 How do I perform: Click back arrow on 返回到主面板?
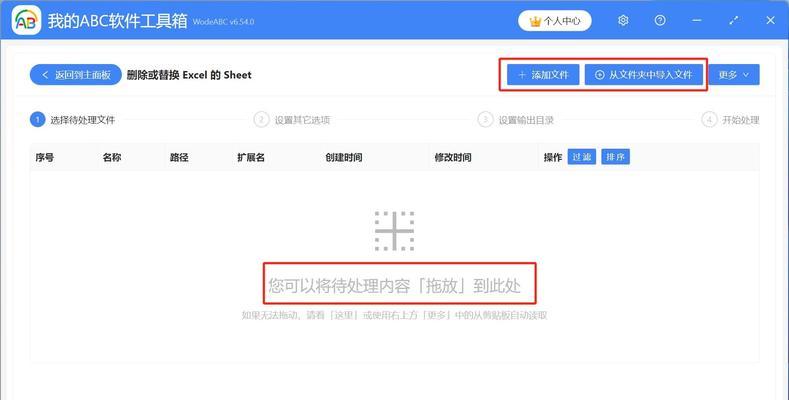tap(45, 75)
